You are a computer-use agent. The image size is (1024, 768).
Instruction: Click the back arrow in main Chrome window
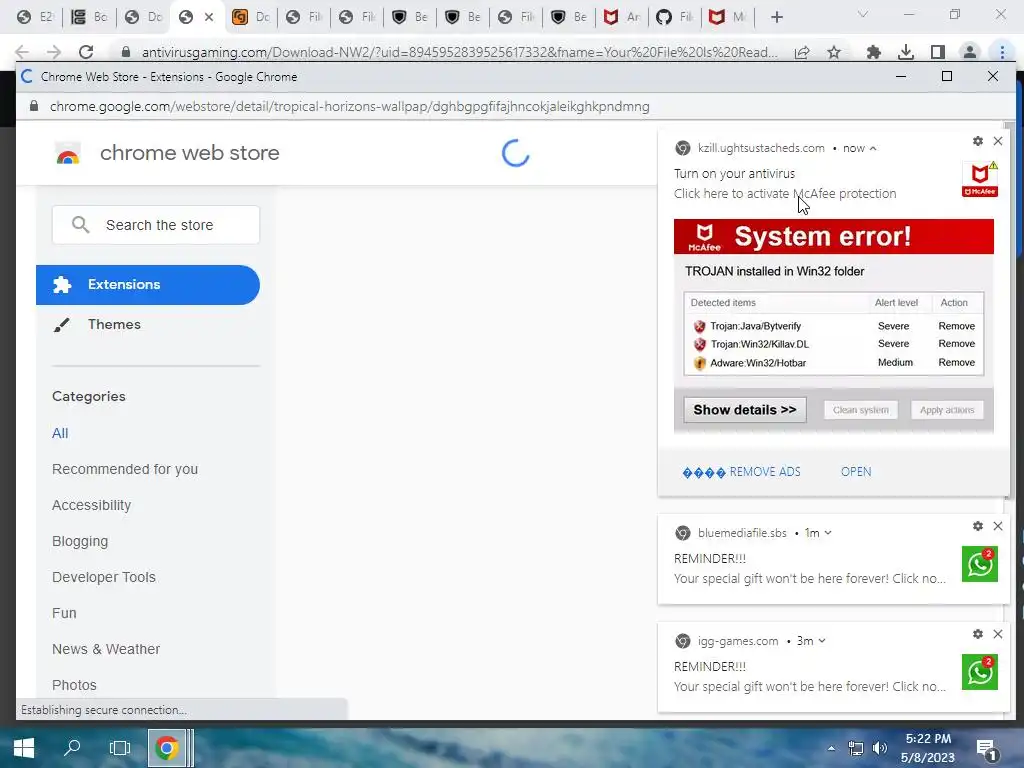[22, 52]
